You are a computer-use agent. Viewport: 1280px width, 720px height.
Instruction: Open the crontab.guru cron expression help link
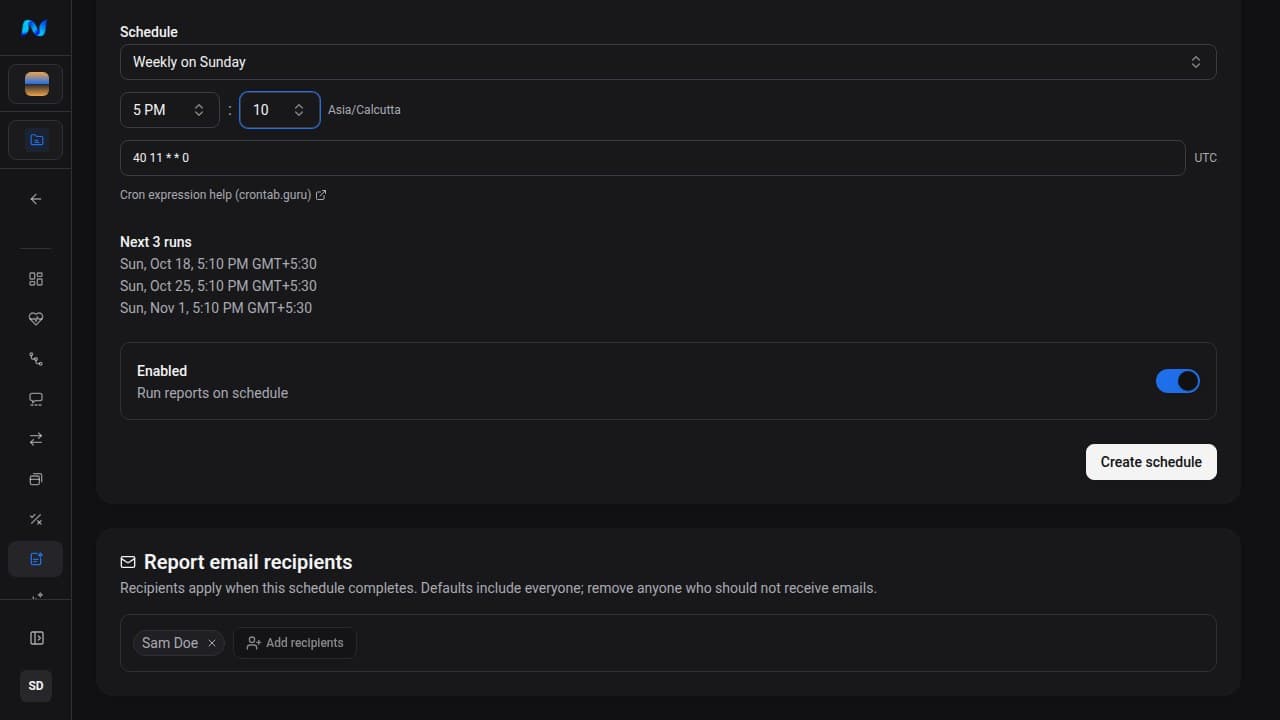(223, 195)
